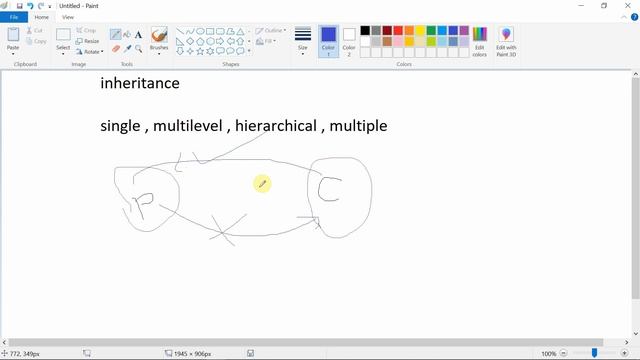This screenshot has width=640, height=360.
Task: Select the Pencil tool
Action: 116,35
